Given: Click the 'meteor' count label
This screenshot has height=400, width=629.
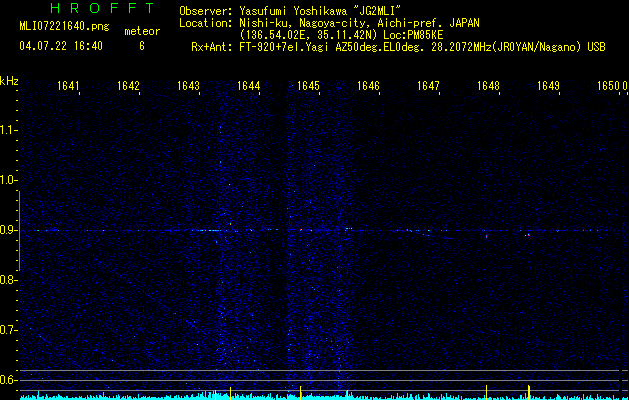Looking at the screenshot, I should [x=142, y=31].
